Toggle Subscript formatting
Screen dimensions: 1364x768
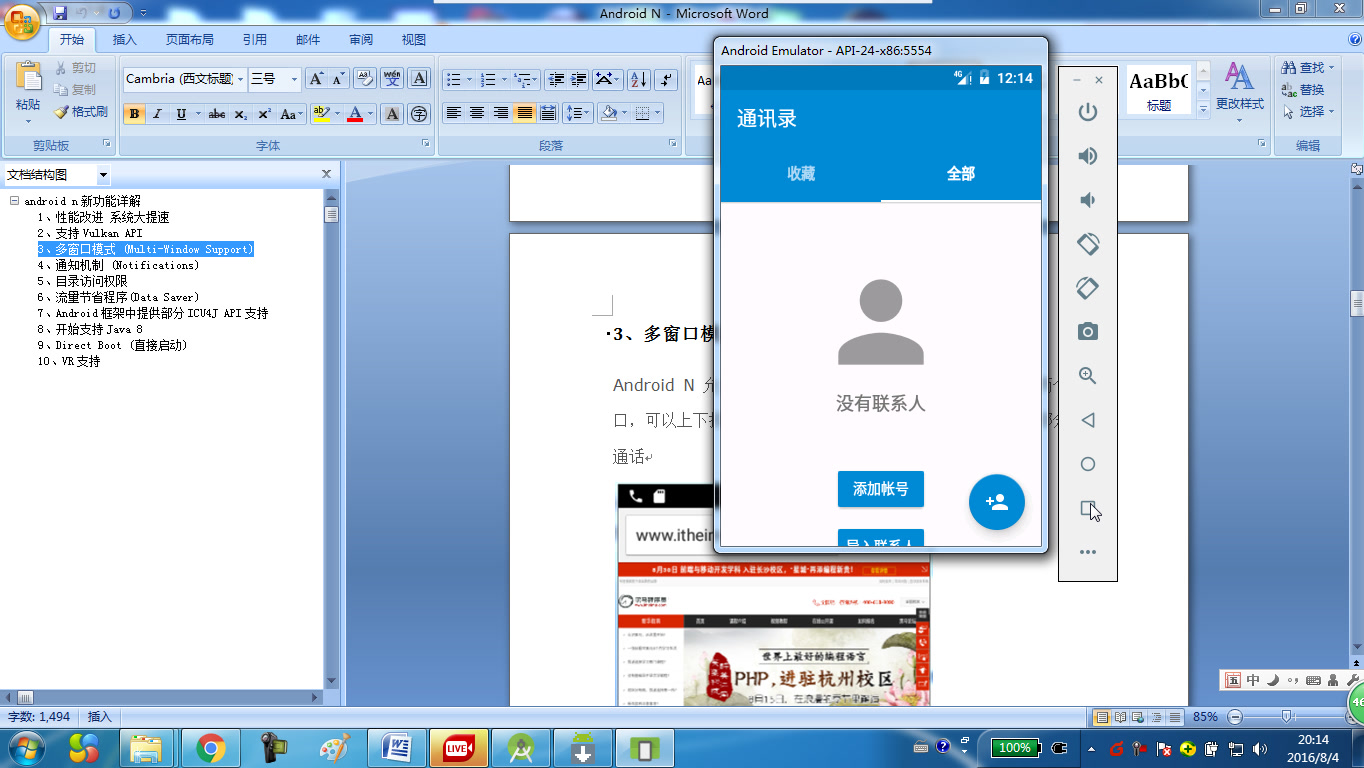pyautogui.click(x=241, y=114)
